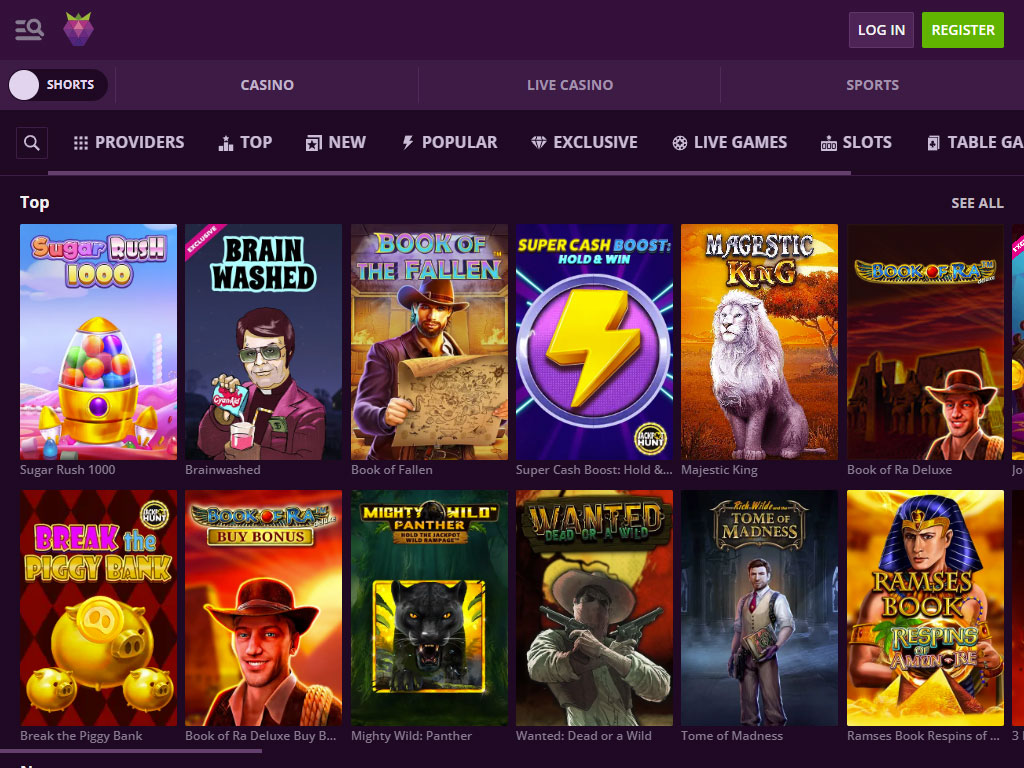1024x768 pixels.
Task: Switch to the Live Casino tab
Action: point(569,85)
